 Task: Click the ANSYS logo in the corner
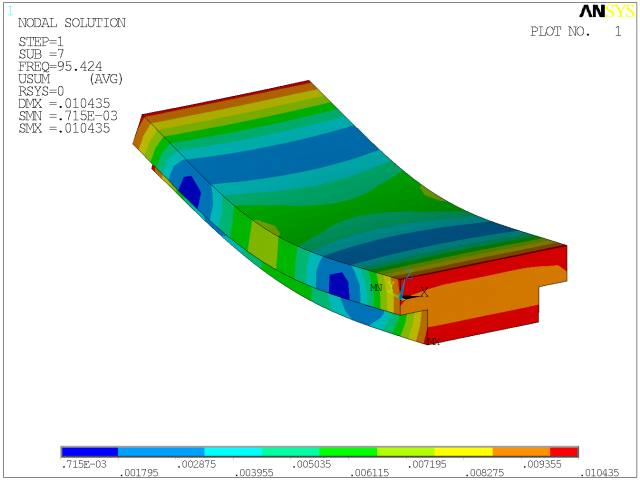(x=604, y=12)
